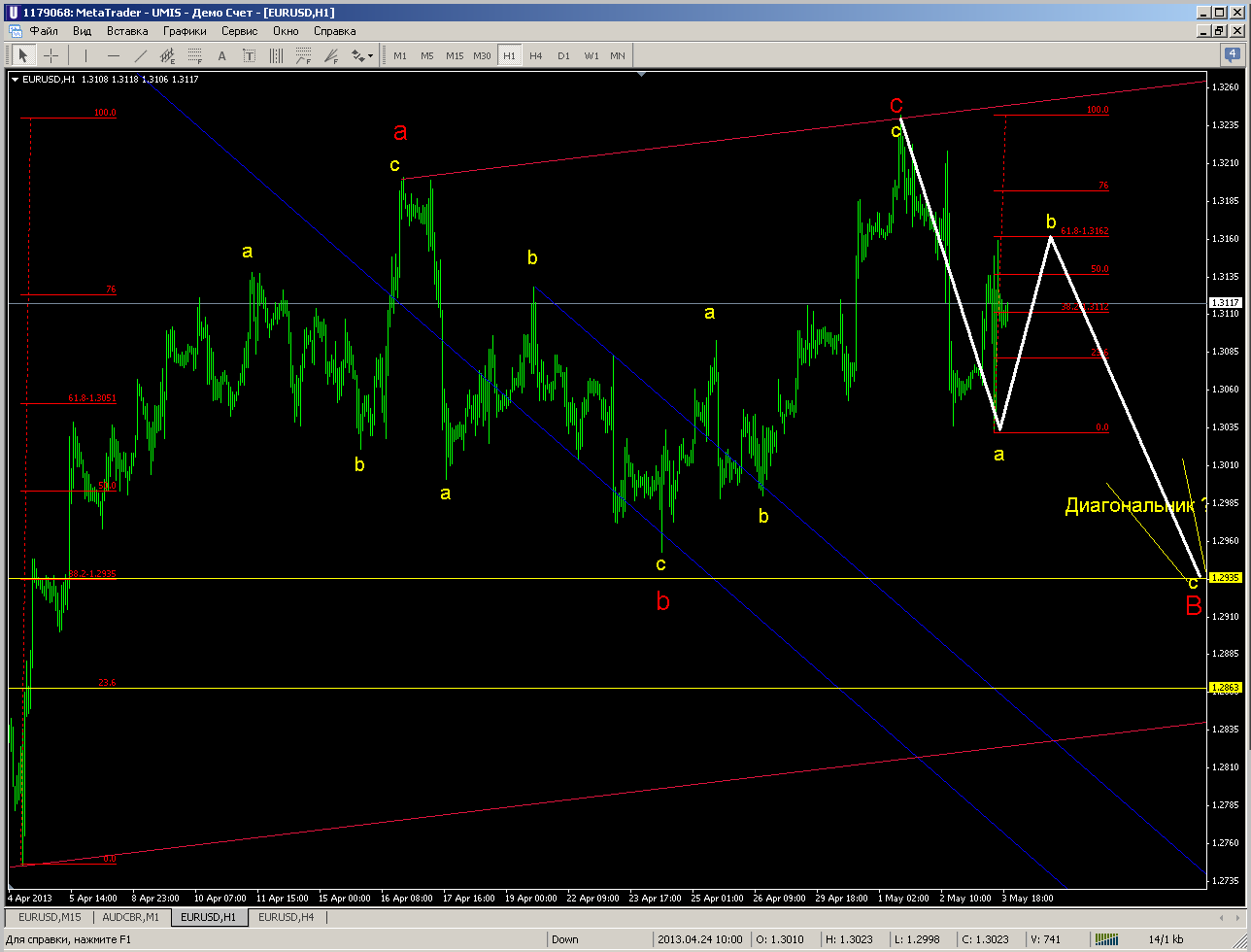This screenshot has height=952, width=1251.
Task: Toggle the M15 timeframe button
Action: click(x=455, y=55)
